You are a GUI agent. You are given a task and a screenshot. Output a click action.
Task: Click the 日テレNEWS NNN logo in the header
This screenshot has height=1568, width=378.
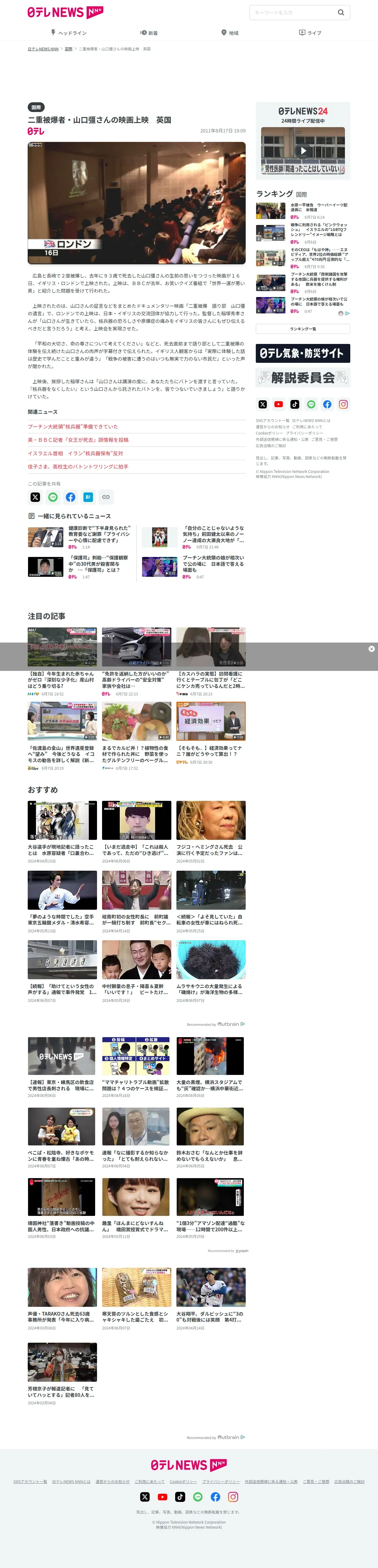(x=65, y=12)
